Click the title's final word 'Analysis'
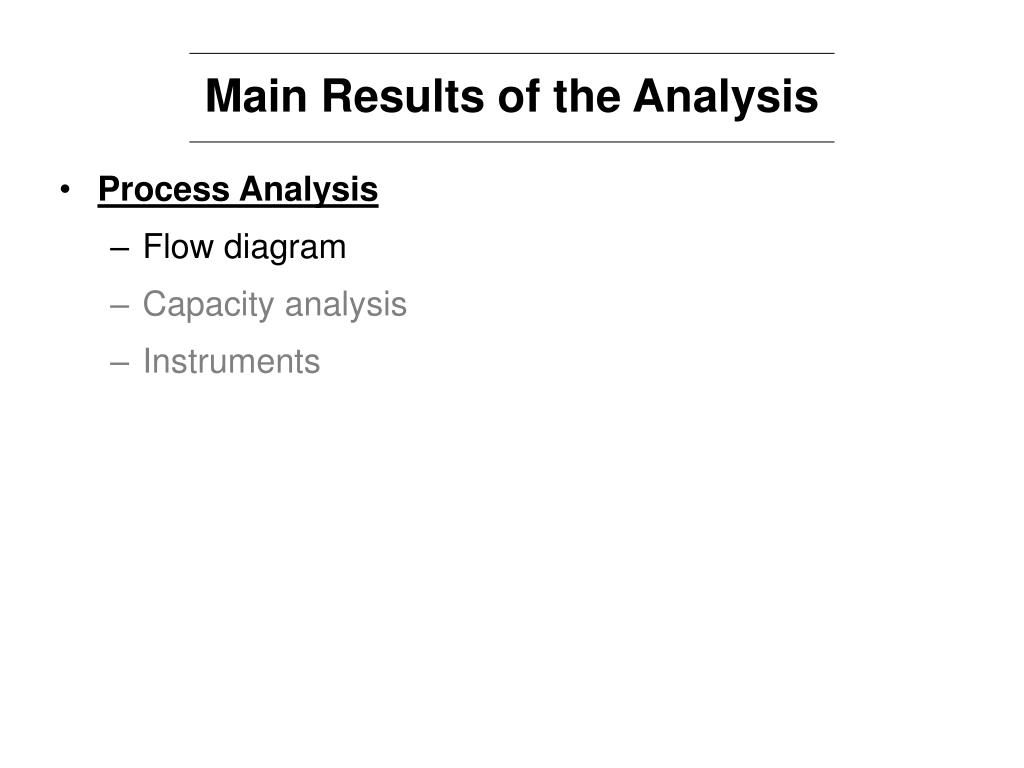The height and width of the screenshot is (768, 1024). click(x=726, y=97)
